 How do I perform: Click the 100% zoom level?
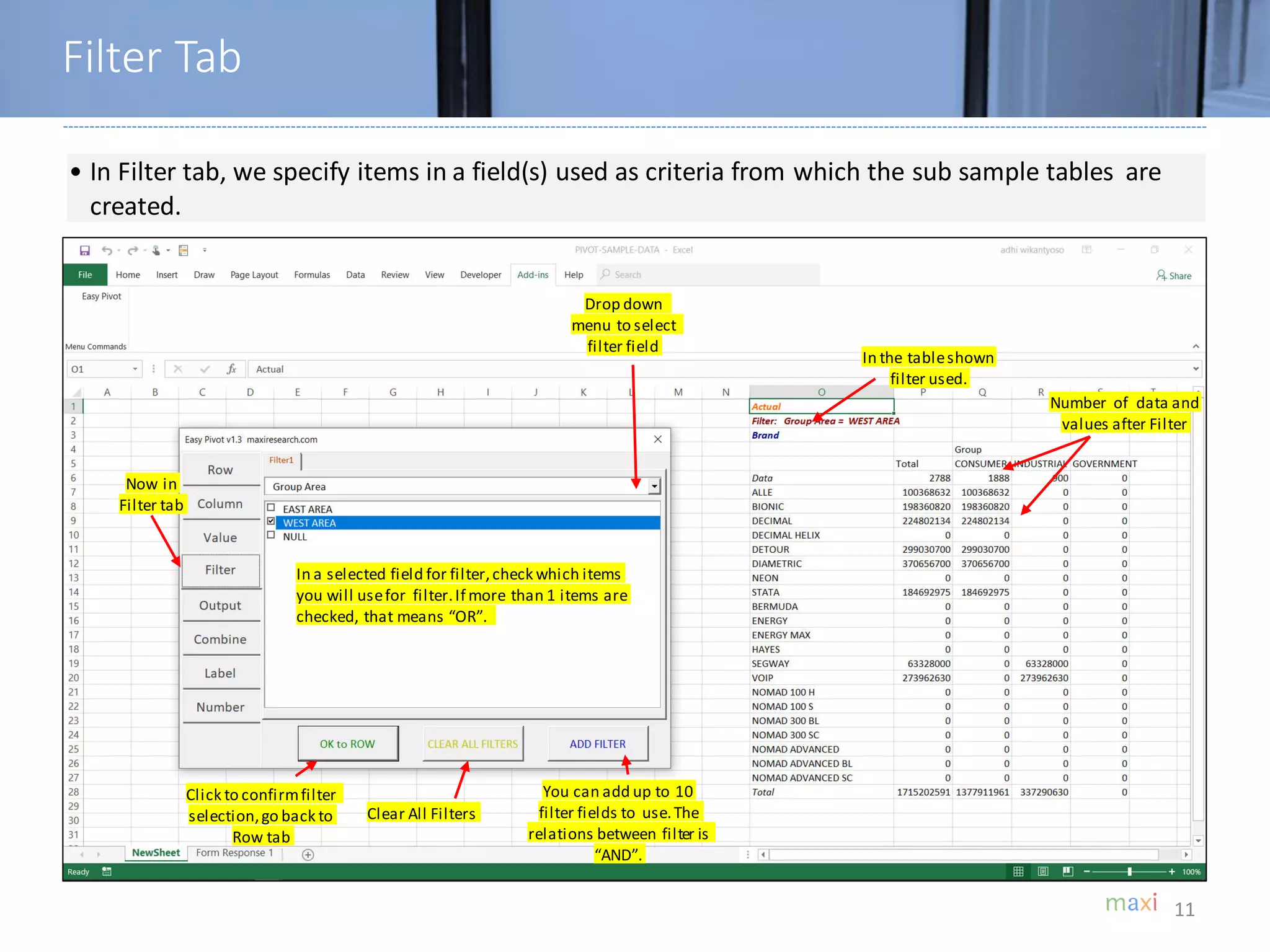[x=1191, y=871]
